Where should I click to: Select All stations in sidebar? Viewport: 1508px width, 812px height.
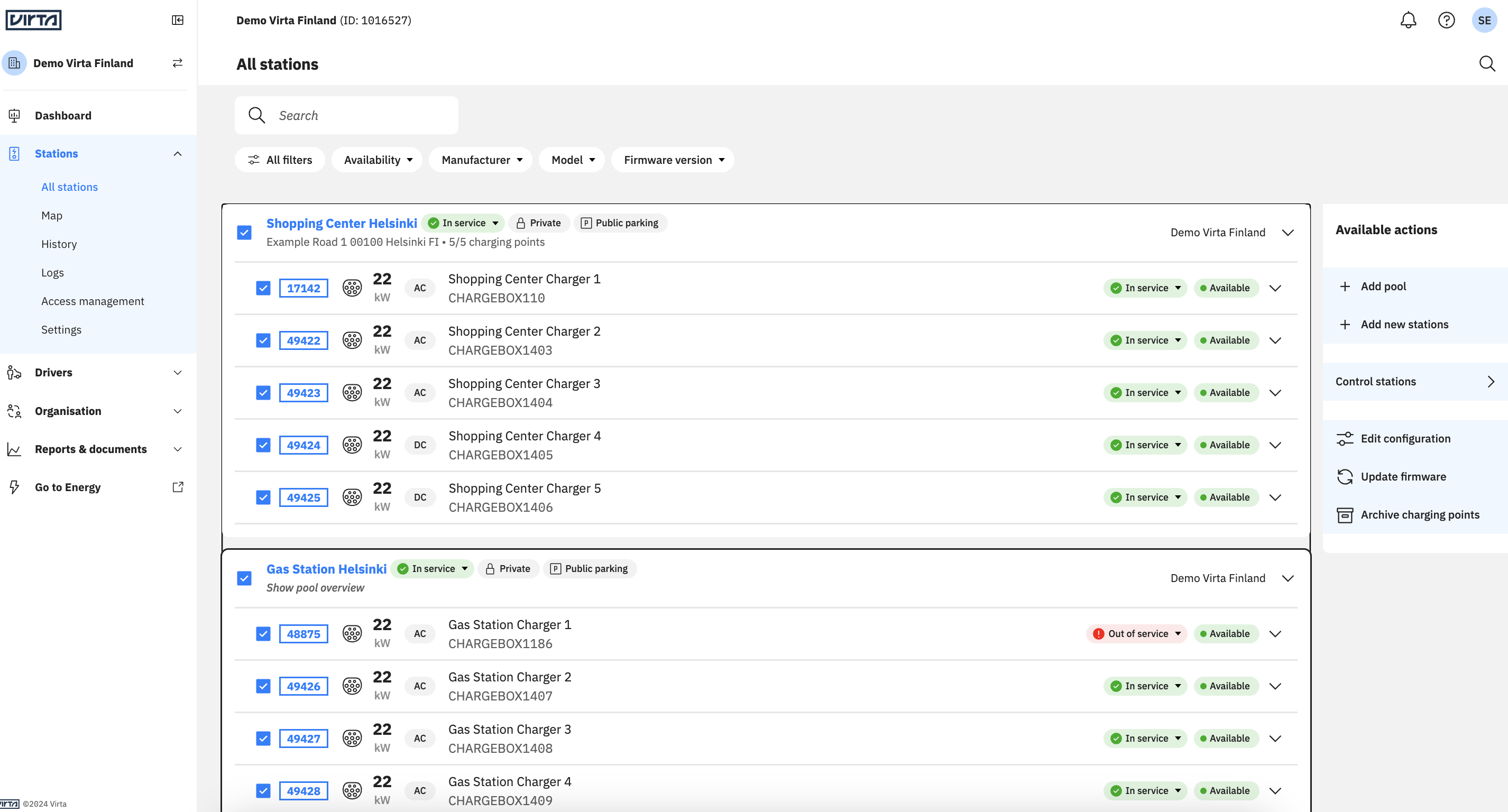pos(69,187)
